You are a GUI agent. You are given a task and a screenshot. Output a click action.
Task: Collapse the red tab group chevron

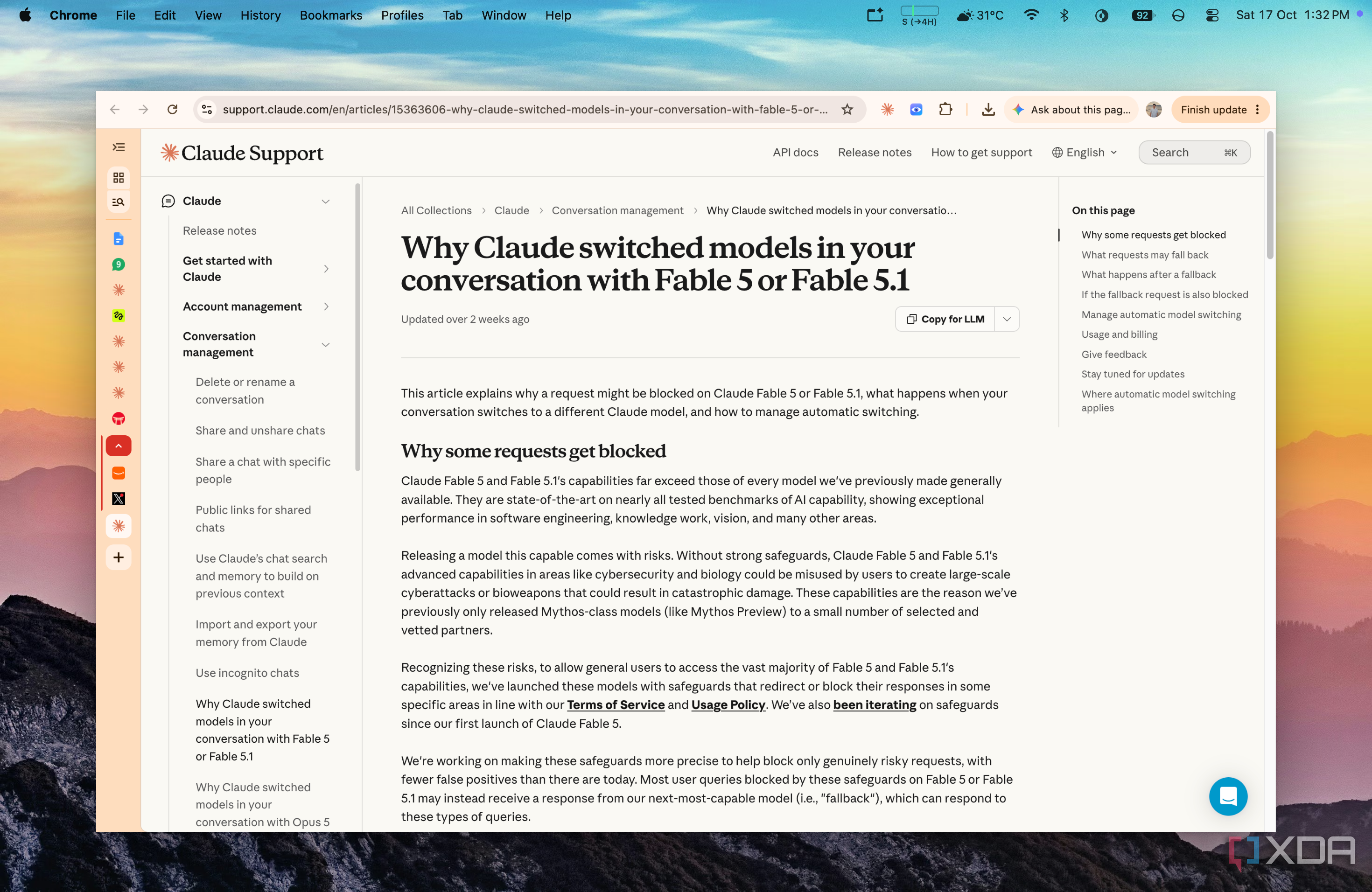pyautogui.click(x=119, y=446)
